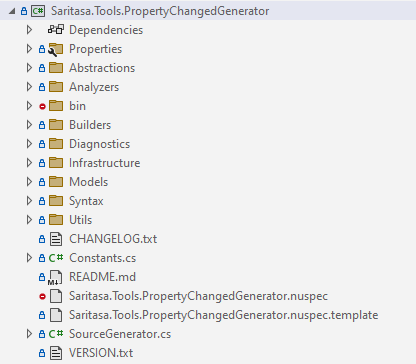The width and height of the screenshot is (416, 364).
Task: Click the .nuspec blank file icon
Action: click(x=56, y=296)
